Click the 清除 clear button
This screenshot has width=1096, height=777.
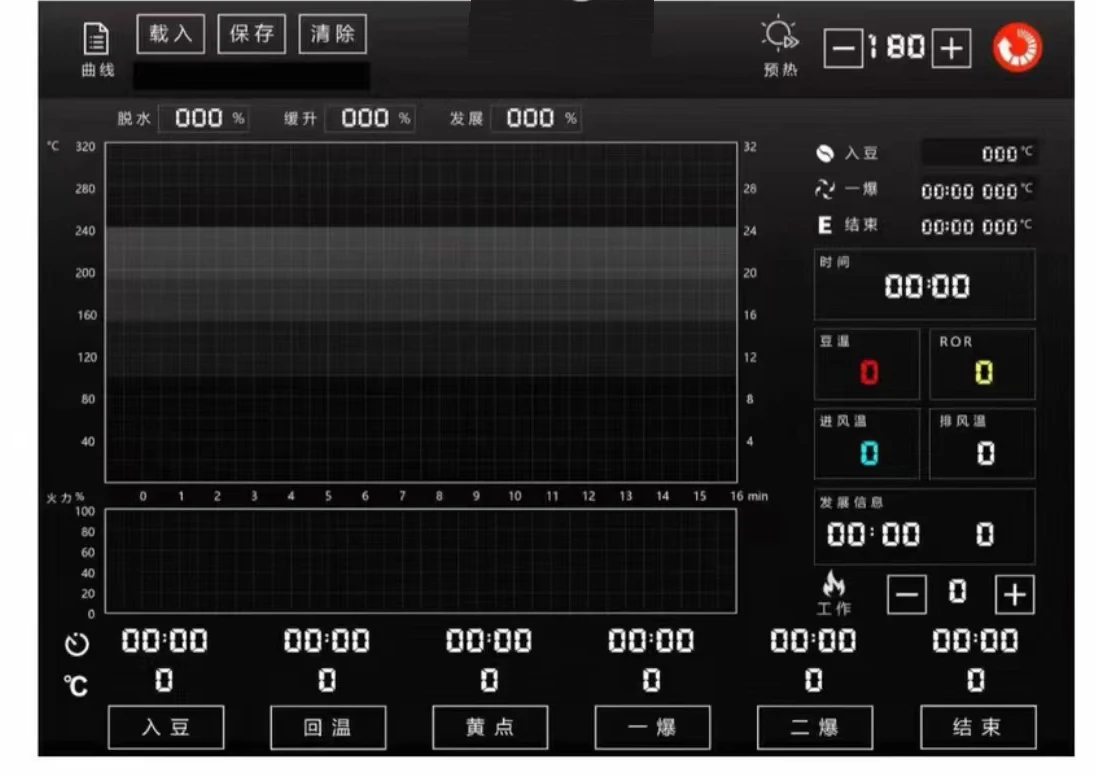pyautogui.click(x=333, y=34)
